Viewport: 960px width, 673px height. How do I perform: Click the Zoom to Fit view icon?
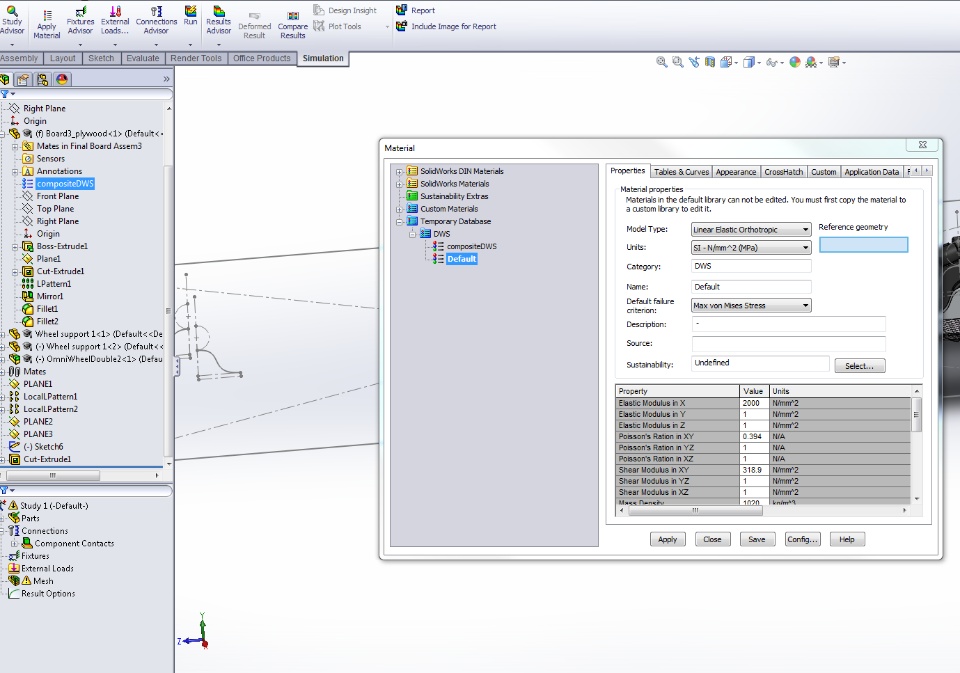(x=661, y=62)
